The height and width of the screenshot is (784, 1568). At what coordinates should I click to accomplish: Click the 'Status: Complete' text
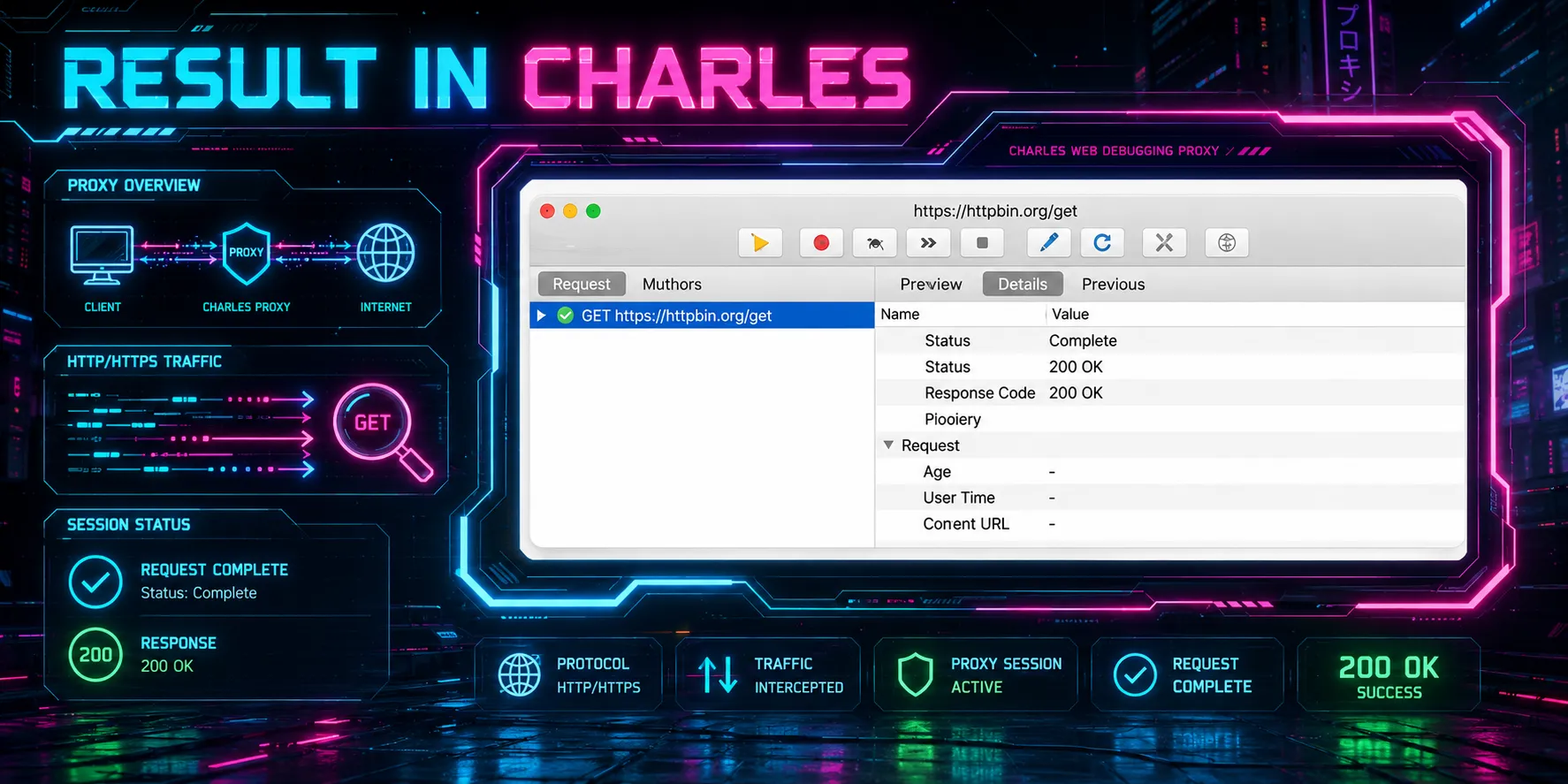(x=199, y=593)
